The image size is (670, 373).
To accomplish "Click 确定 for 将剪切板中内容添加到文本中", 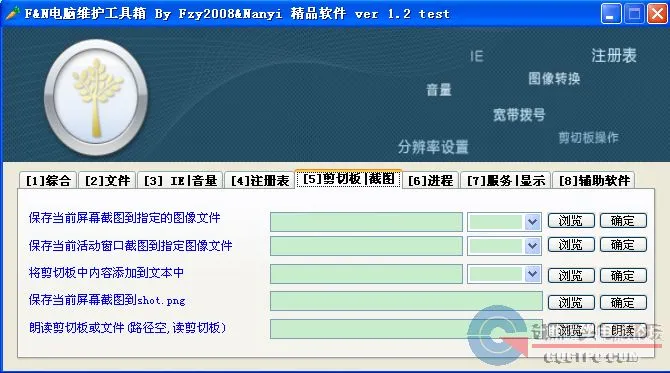I will click(x=623, y=275).
